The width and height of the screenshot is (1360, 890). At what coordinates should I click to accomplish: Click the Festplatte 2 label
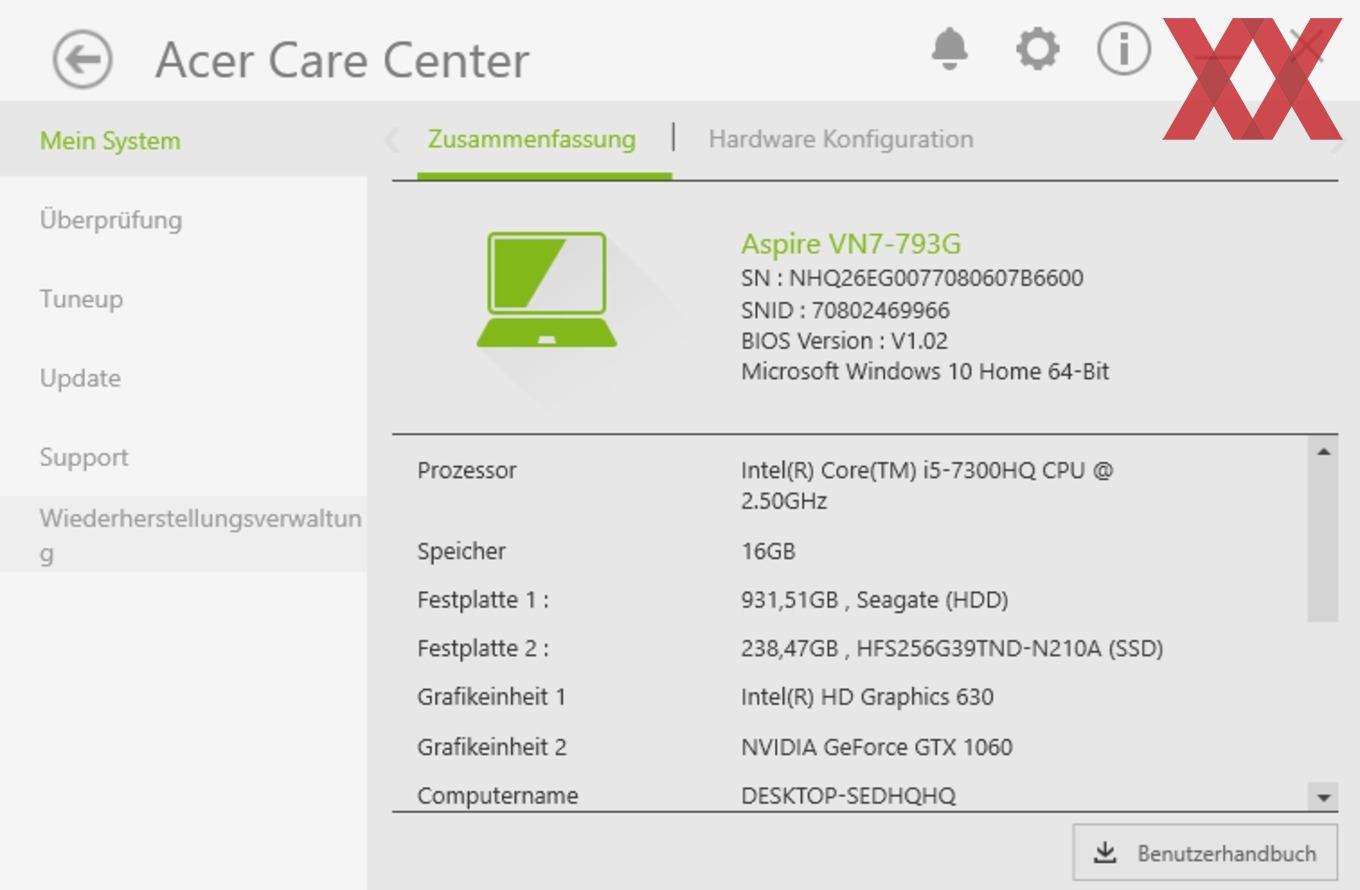click(x=483, y=649)
